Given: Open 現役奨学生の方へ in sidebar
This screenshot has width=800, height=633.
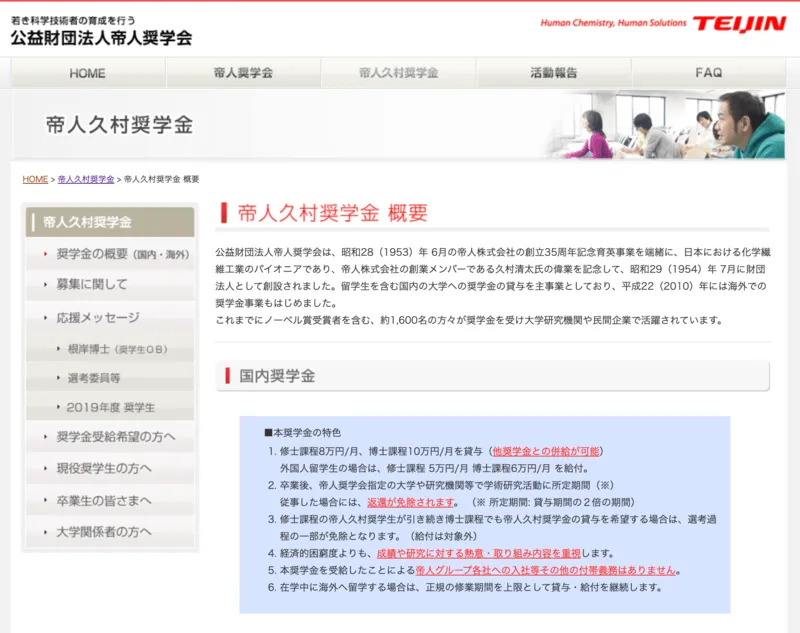Looking at the screenshot, I should point(104,468).
